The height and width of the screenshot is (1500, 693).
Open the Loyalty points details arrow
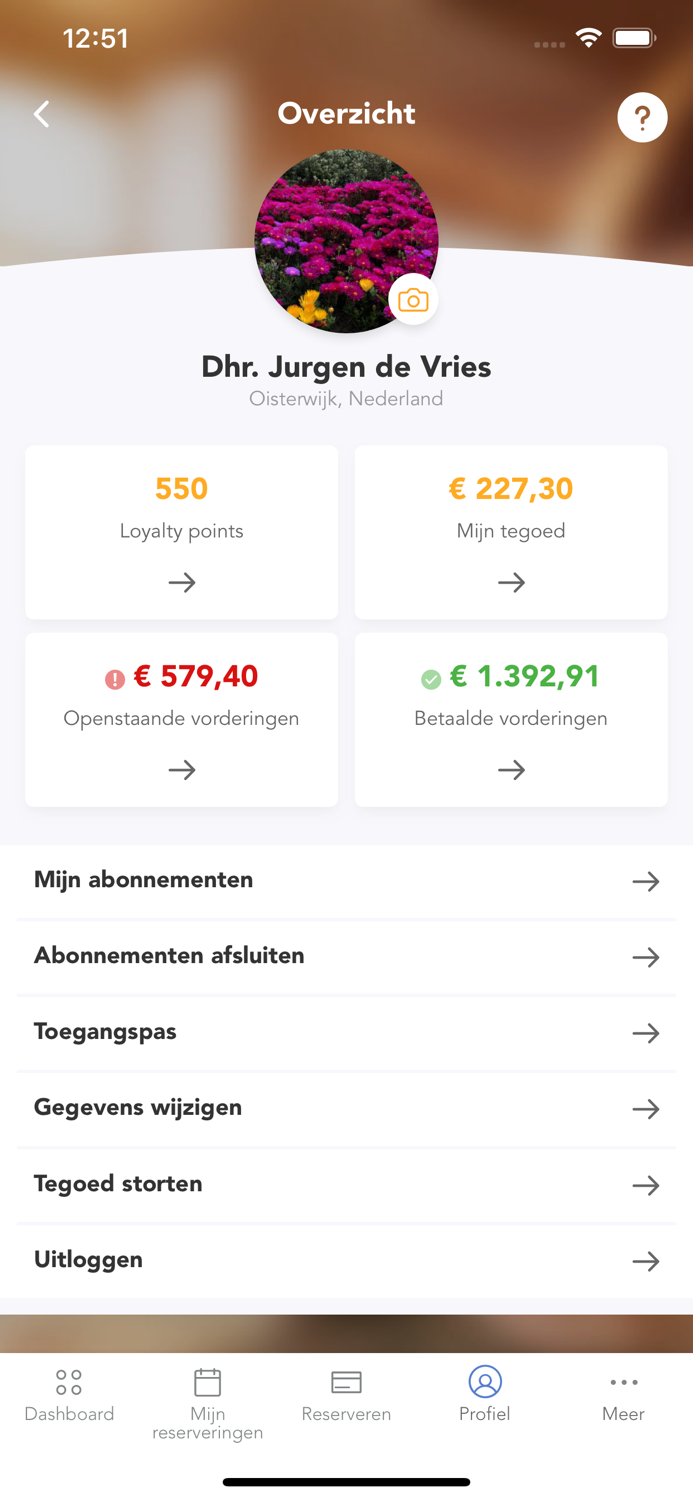click(181, 582)
